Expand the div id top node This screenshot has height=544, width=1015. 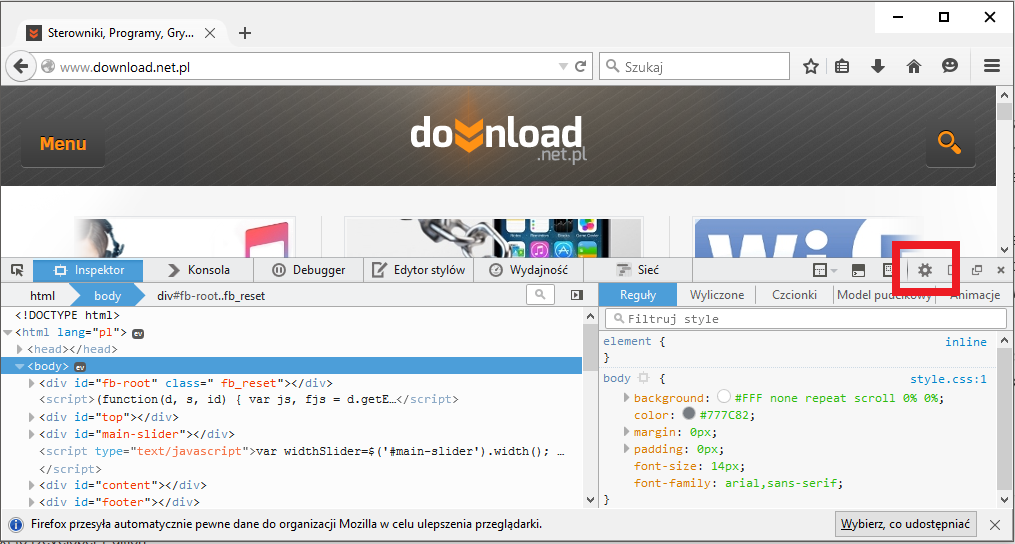coord(32,417)
